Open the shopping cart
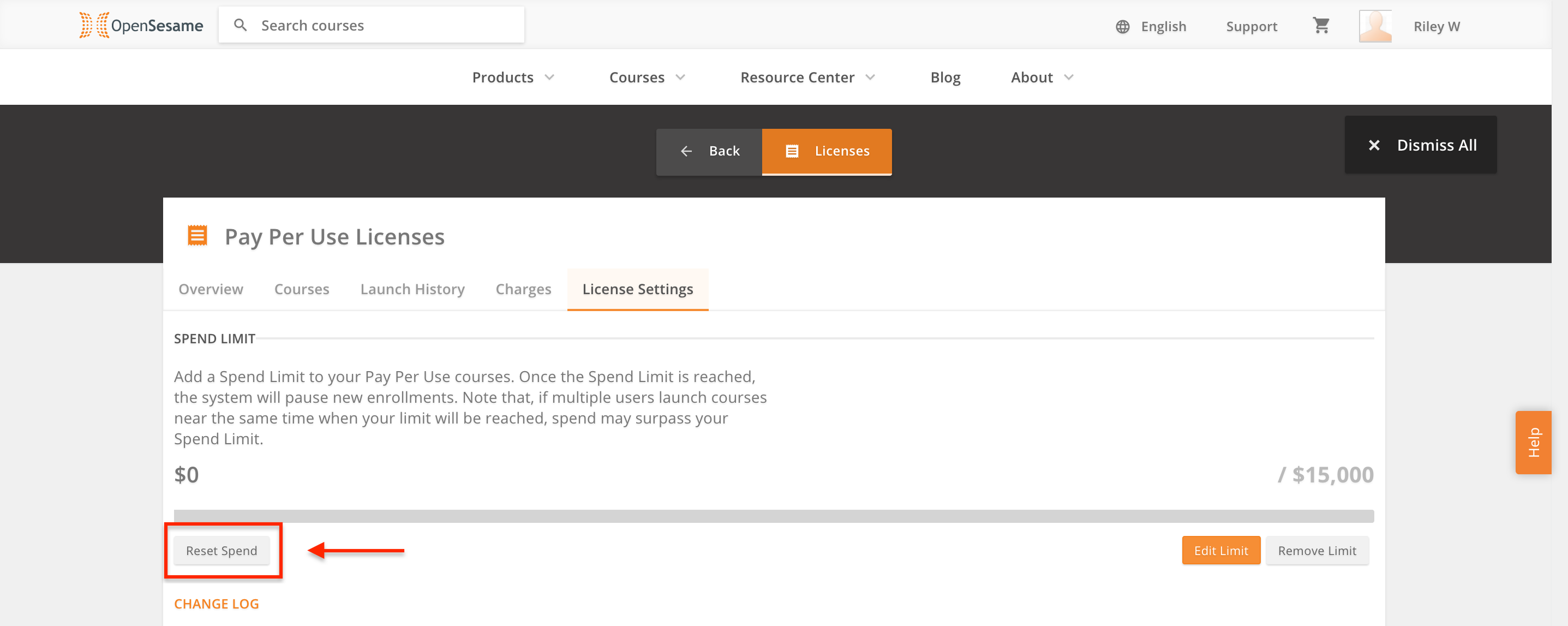 tap(1320, 26)
